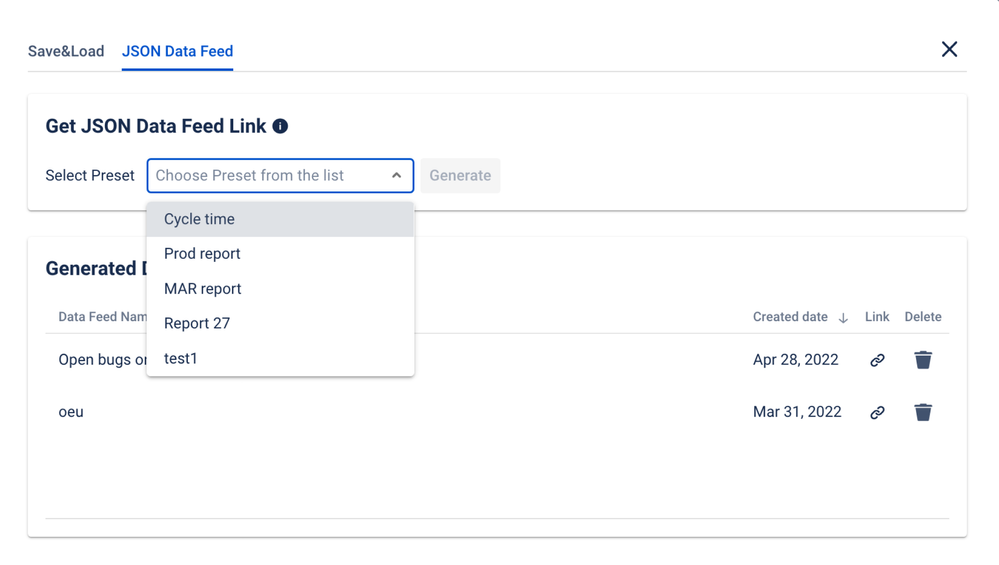The image size is (999, 565).
Task: Select the Report 27 preset option
Action: point(280,324)
